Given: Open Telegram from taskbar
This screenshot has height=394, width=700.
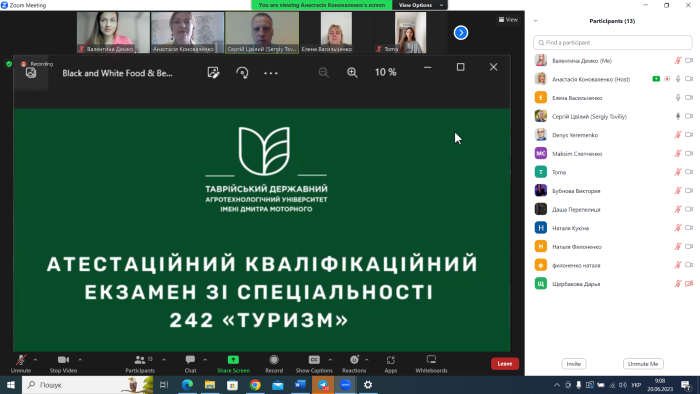Looking at the screenshot, I should pos(323,385).
